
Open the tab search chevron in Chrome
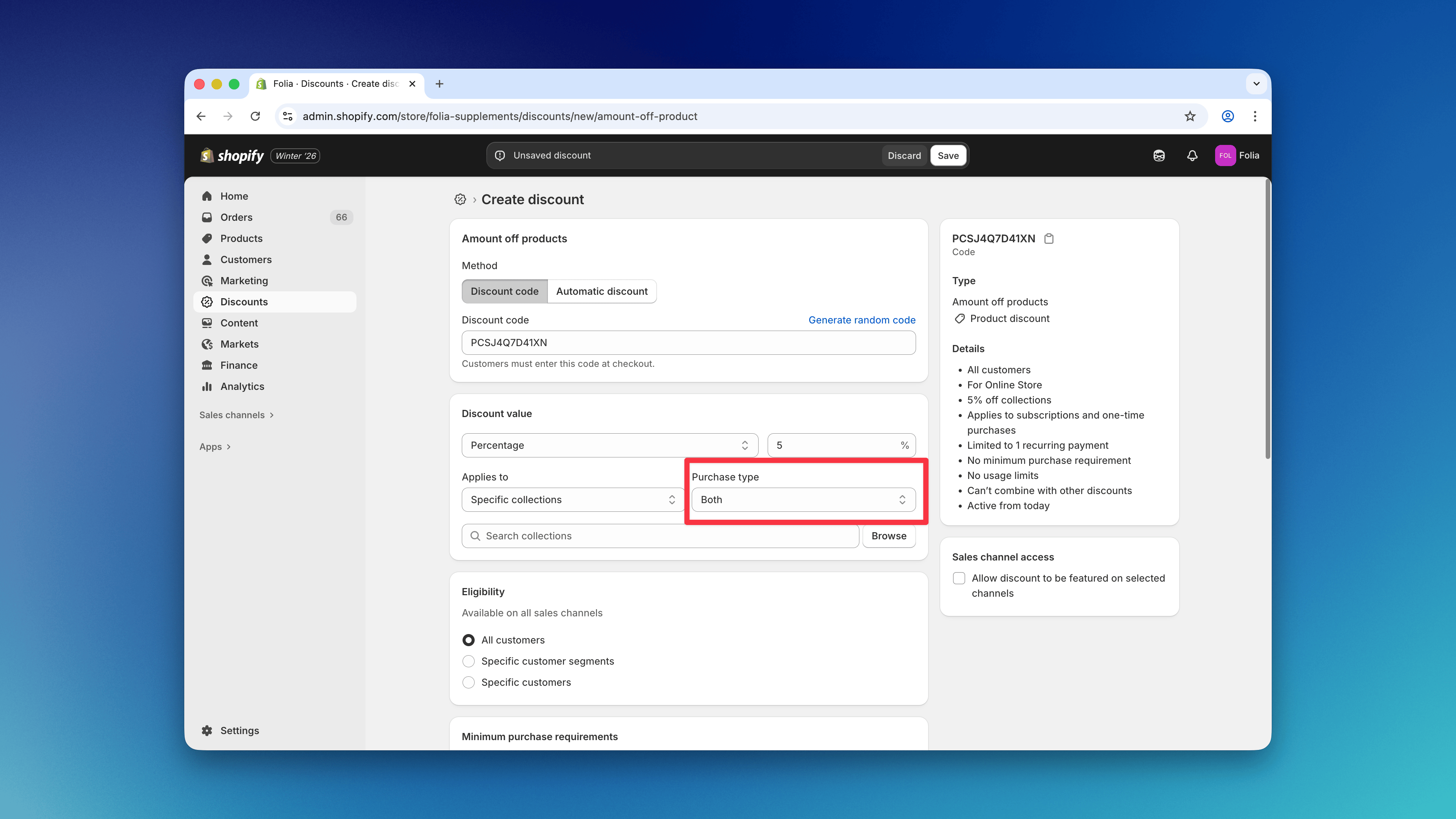click(x=1256, y=83)
